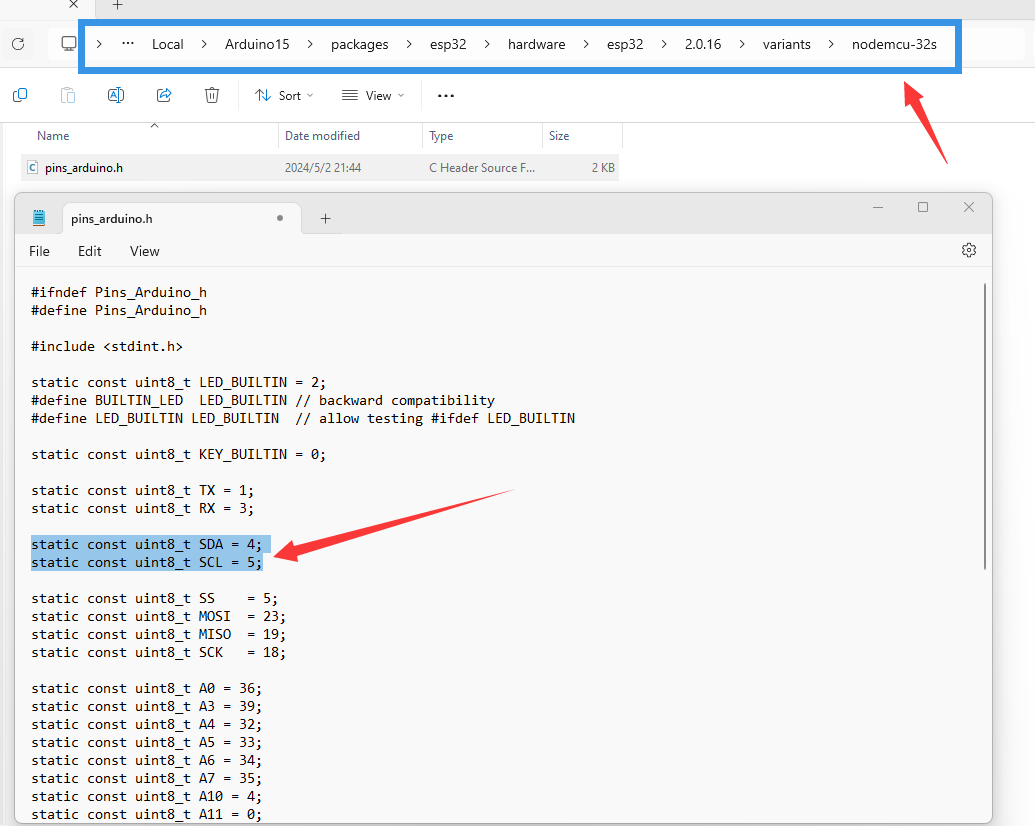The image size is (1035, 826).
Task: Expand hidden breadcrumb folders ellipsis
Action: point(128,44)
